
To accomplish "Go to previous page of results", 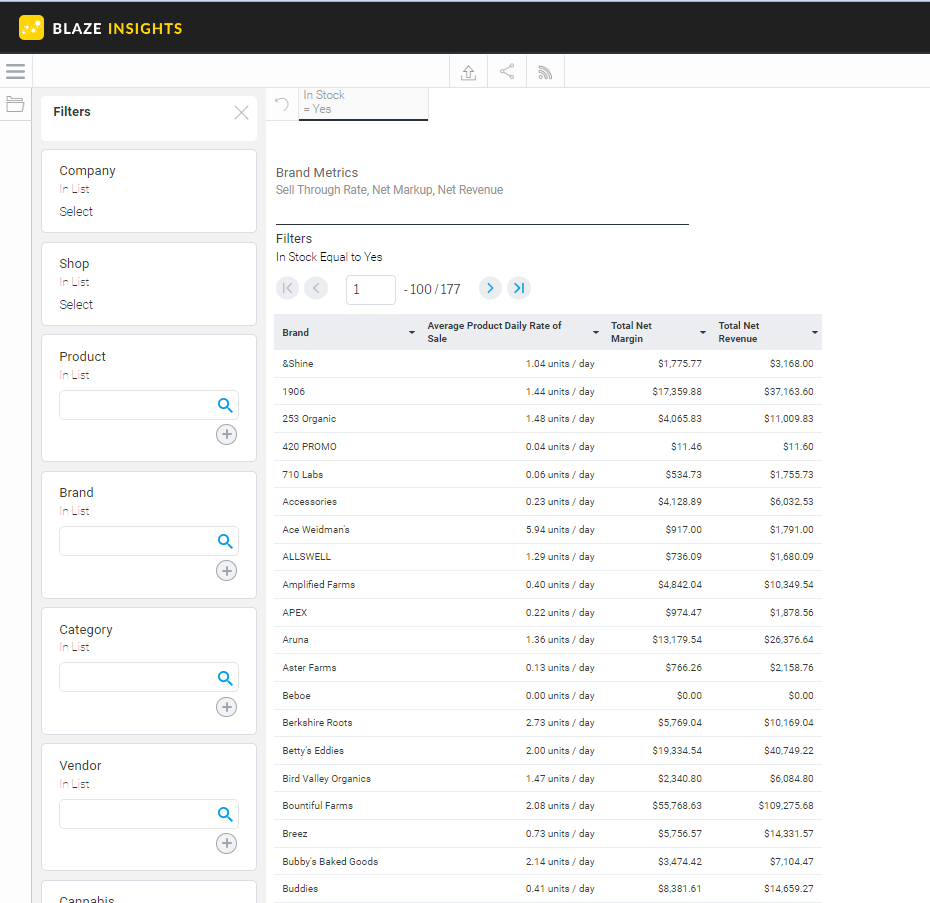I will coord(316,288).
